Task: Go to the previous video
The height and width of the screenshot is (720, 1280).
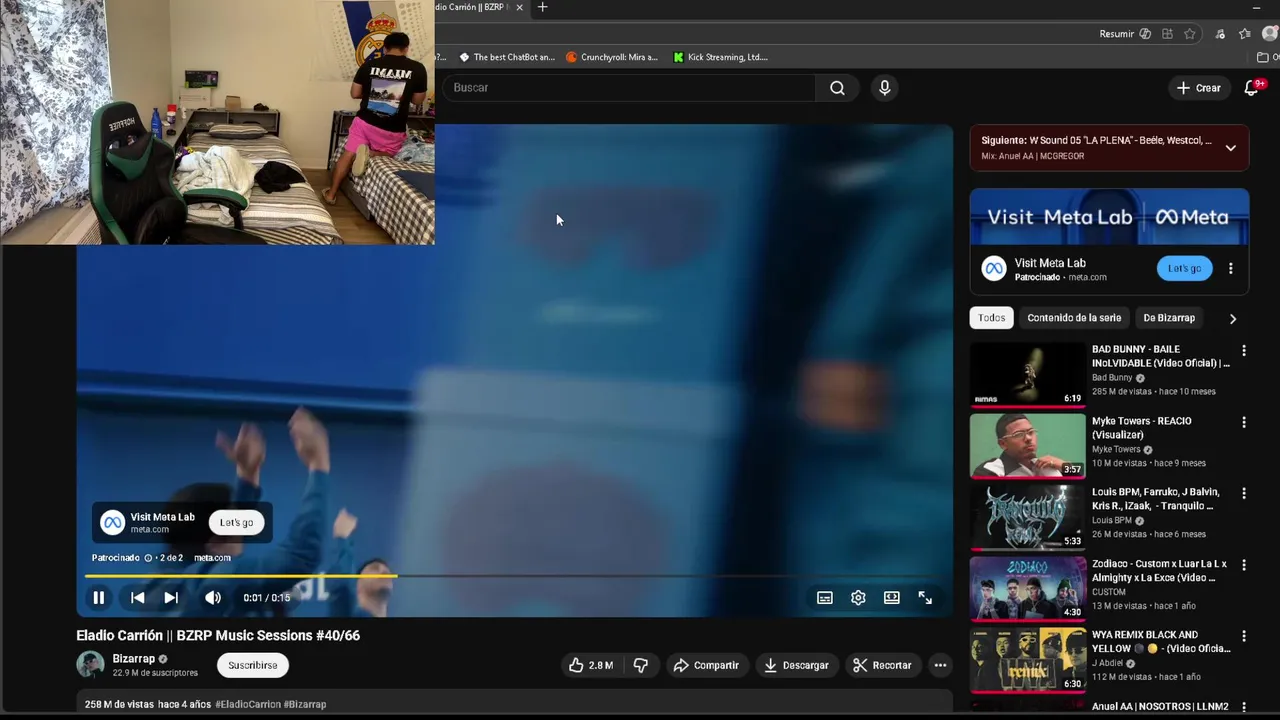Action: coord(137,598)
